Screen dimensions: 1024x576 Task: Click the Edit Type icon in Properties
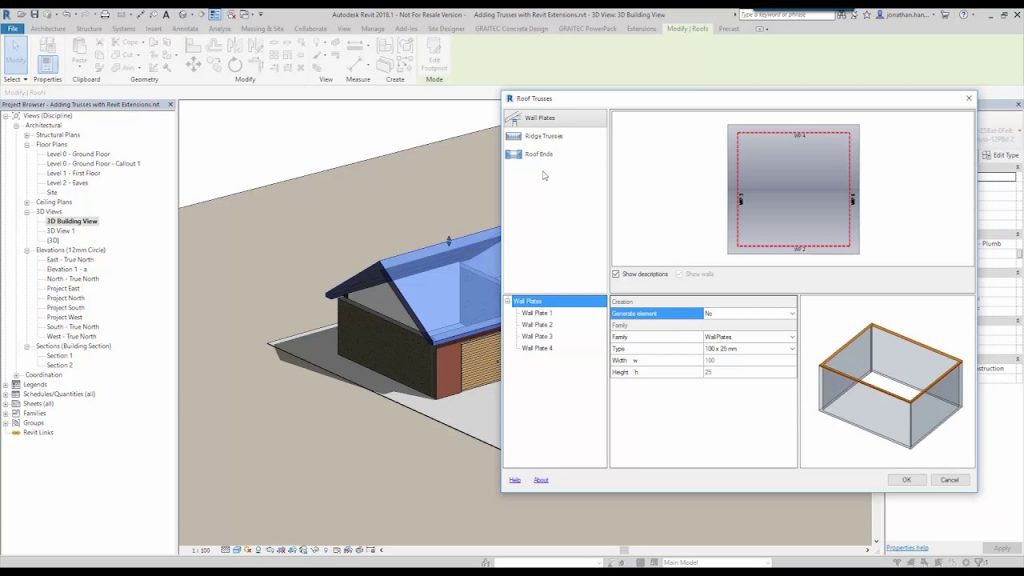click(x=986, y=155)
